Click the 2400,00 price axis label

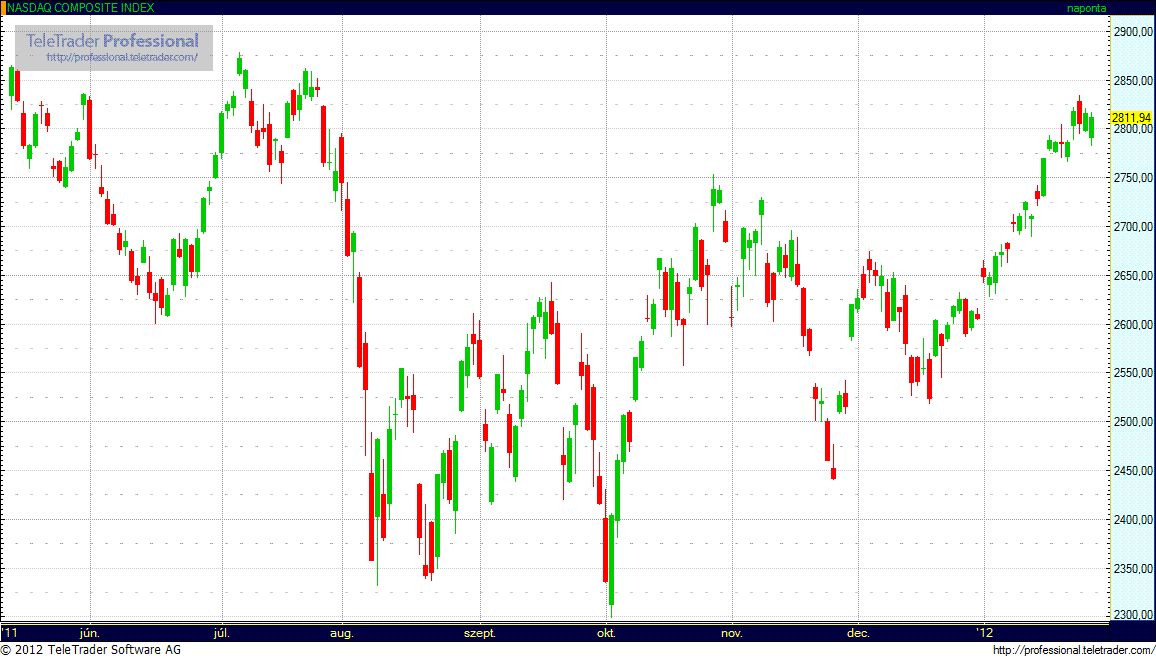[1133, 520]
